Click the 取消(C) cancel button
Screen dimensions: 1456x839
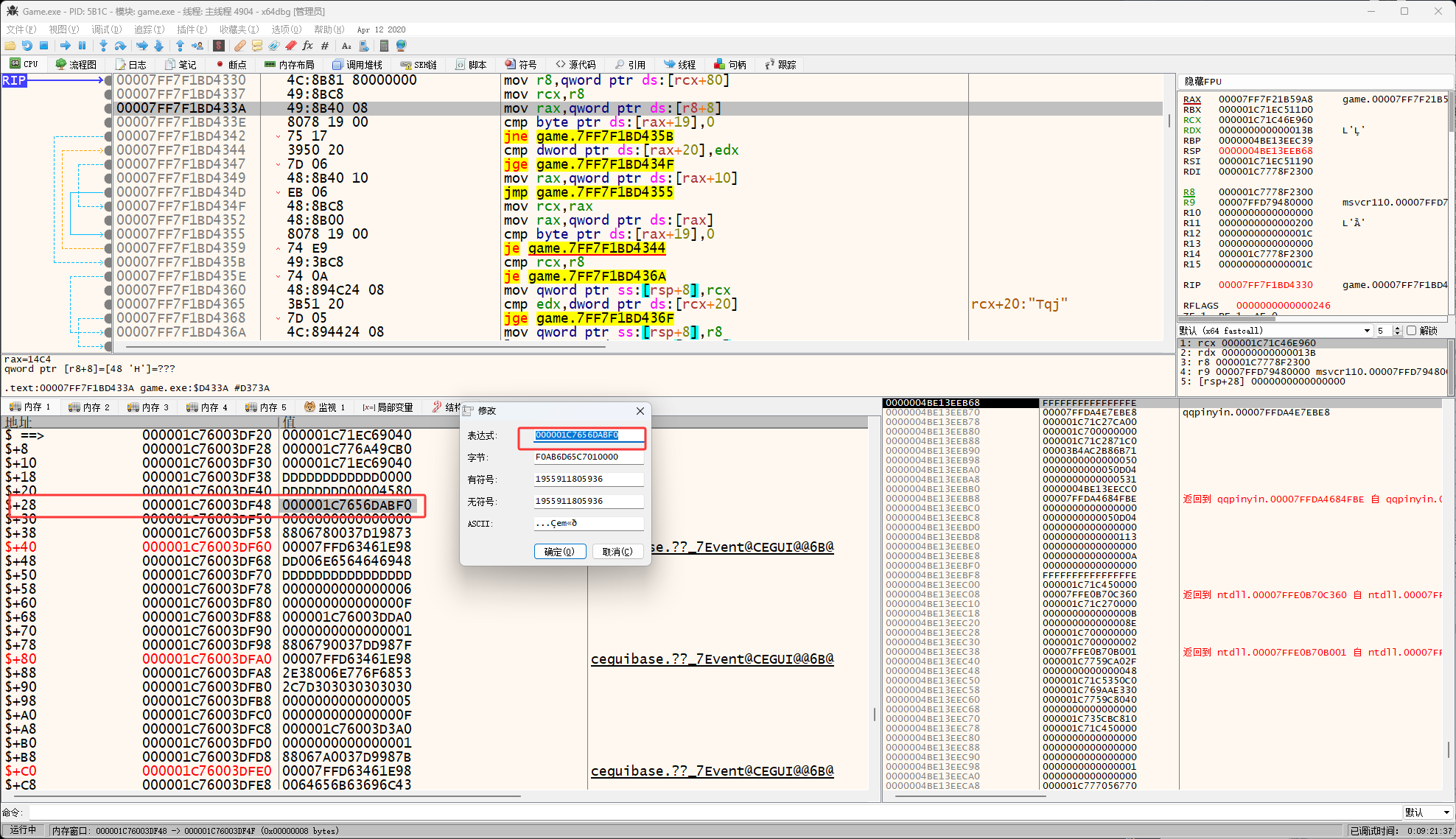pos(617,552)
